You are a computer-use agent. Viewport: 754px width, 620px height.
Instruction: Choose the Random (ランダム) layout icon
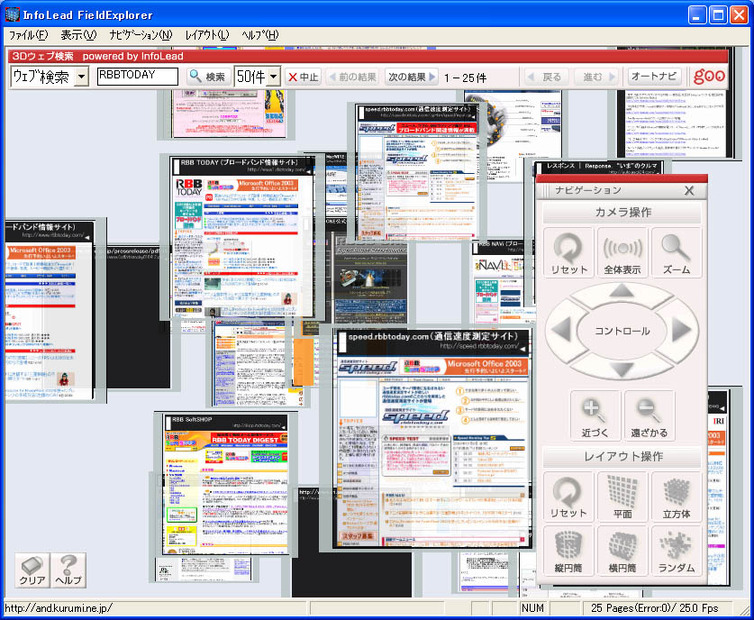click(x=676, y=551)
